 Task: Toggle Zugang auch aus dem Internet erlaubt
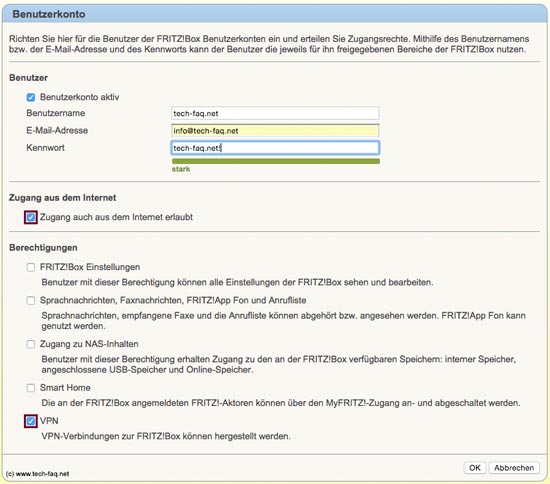tap(31, 217)
